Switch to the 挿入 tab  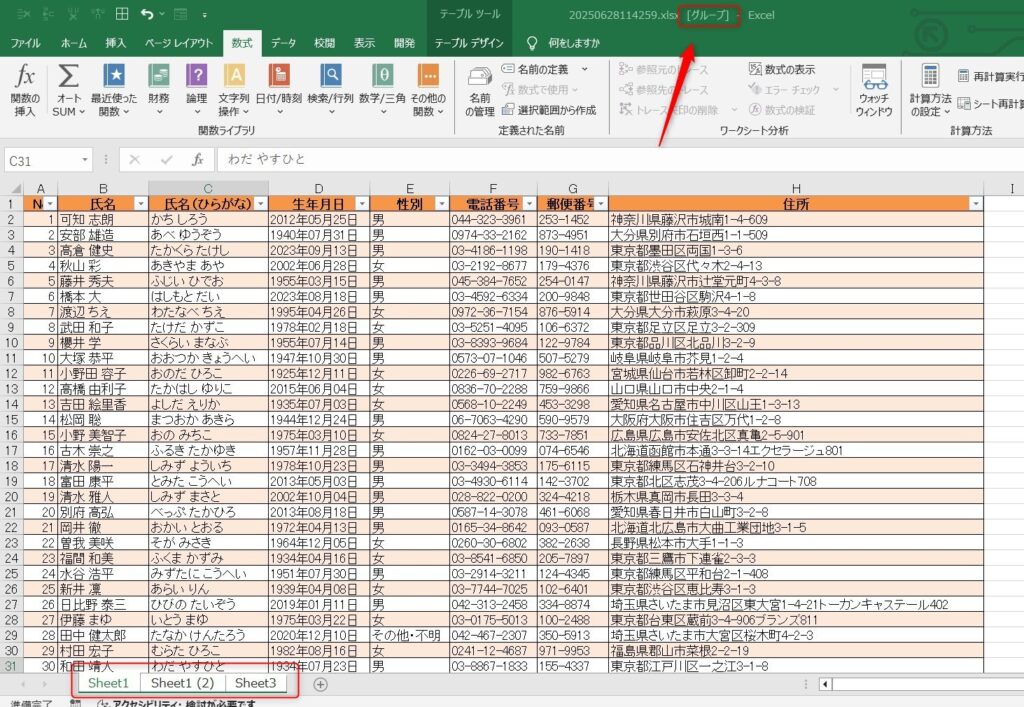tap(116, 43)
